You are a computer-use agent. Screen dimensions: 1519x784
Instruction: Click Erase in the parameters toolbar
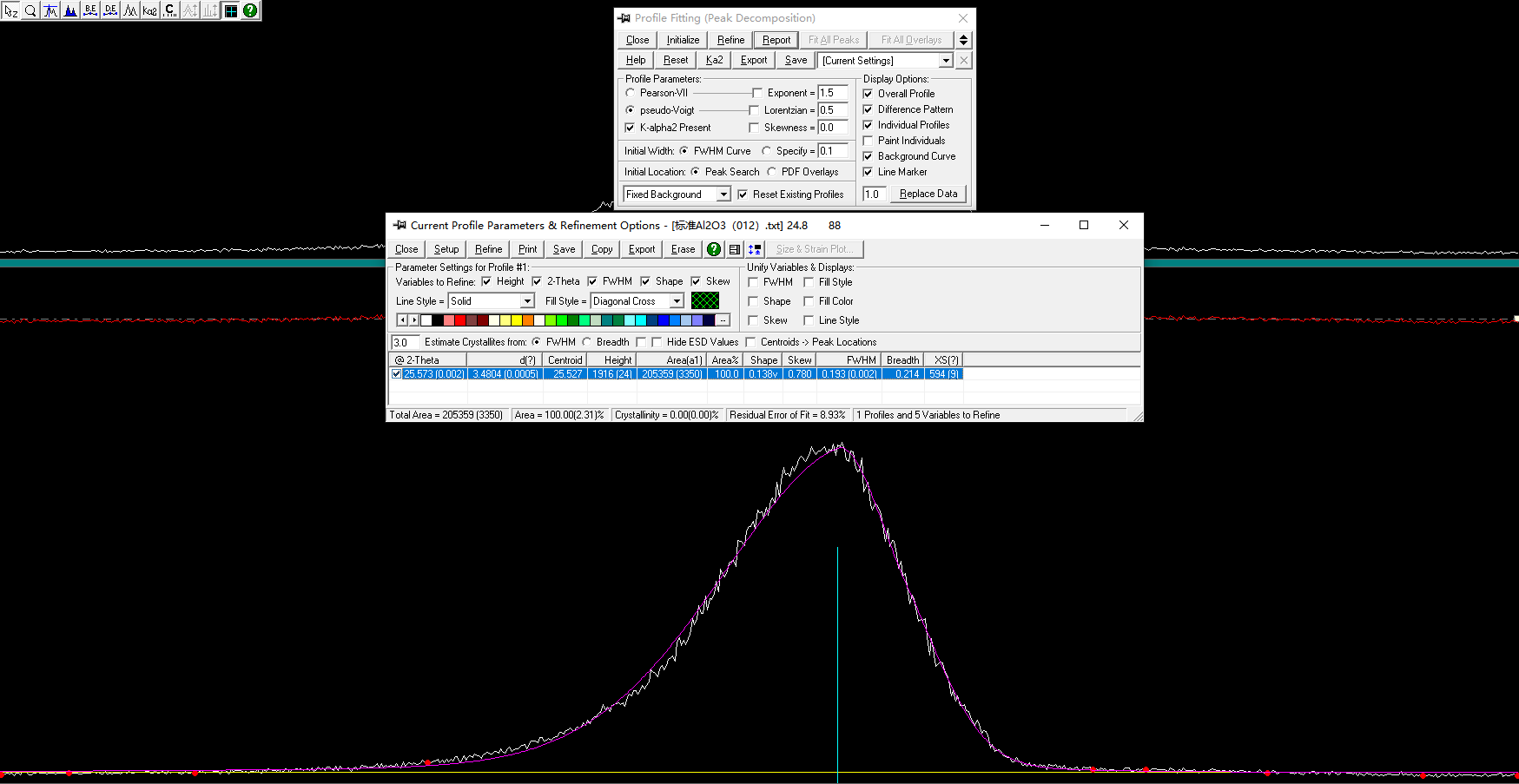pos(684,249)
